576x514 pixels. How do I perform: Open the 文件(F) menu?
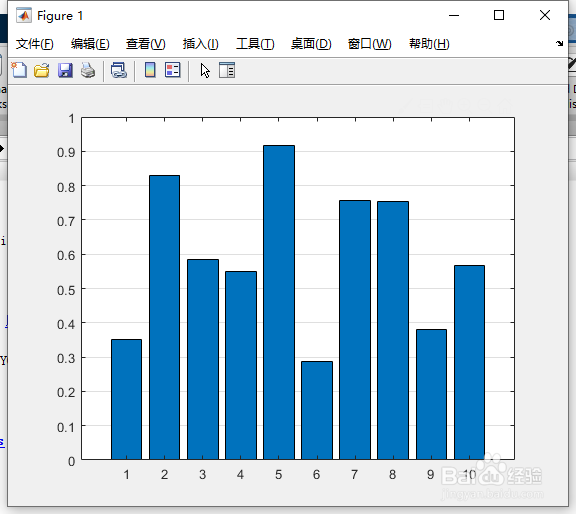point(35,44)
